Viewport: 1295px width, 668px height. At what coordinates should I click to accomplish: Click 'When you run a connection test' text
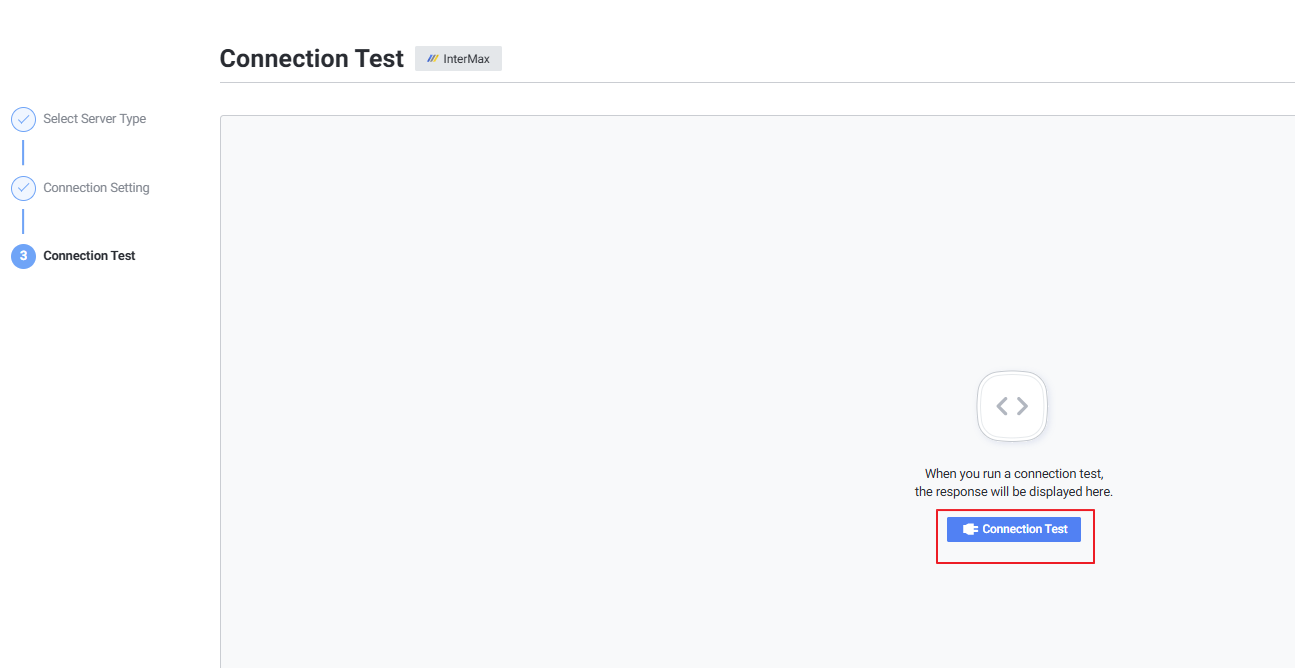click(1013, 474)
